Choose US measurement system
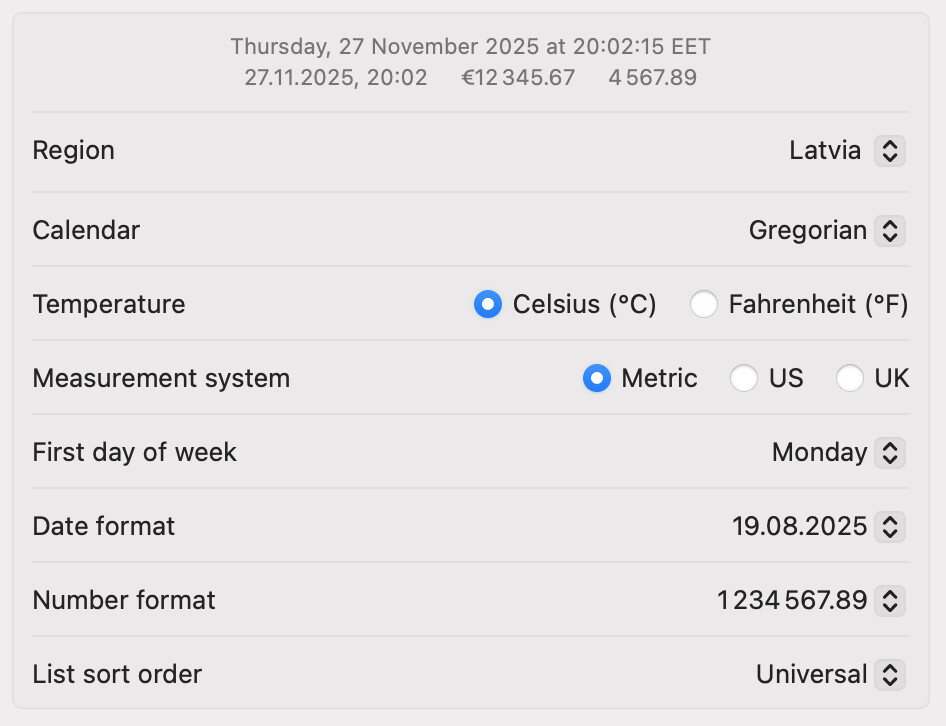 (x=744, y=378)
